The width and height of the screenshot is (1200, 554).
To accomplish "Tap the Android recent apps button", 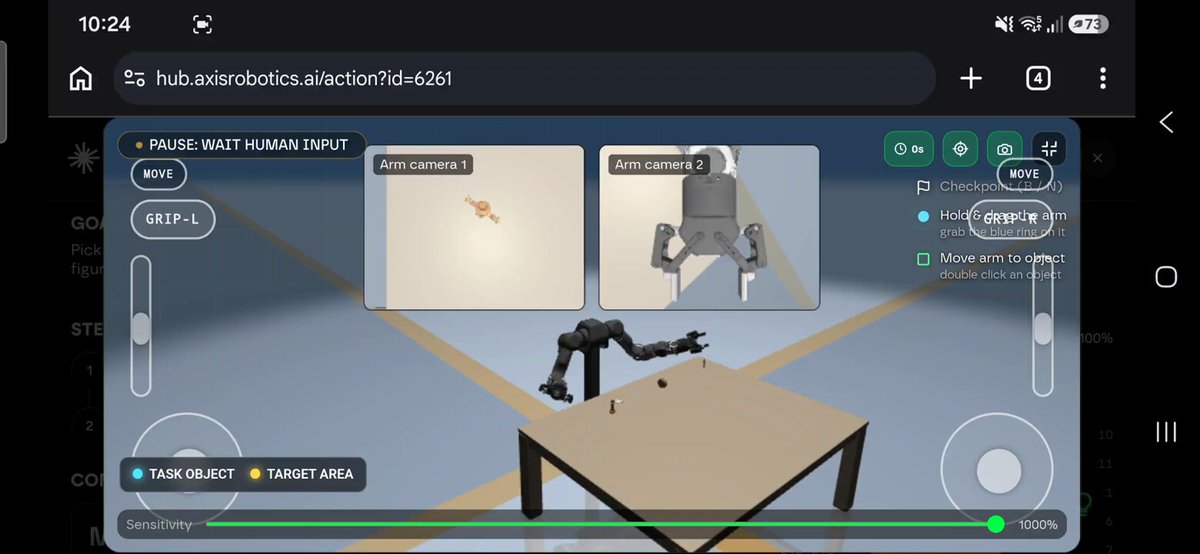I will [1166, 431].
